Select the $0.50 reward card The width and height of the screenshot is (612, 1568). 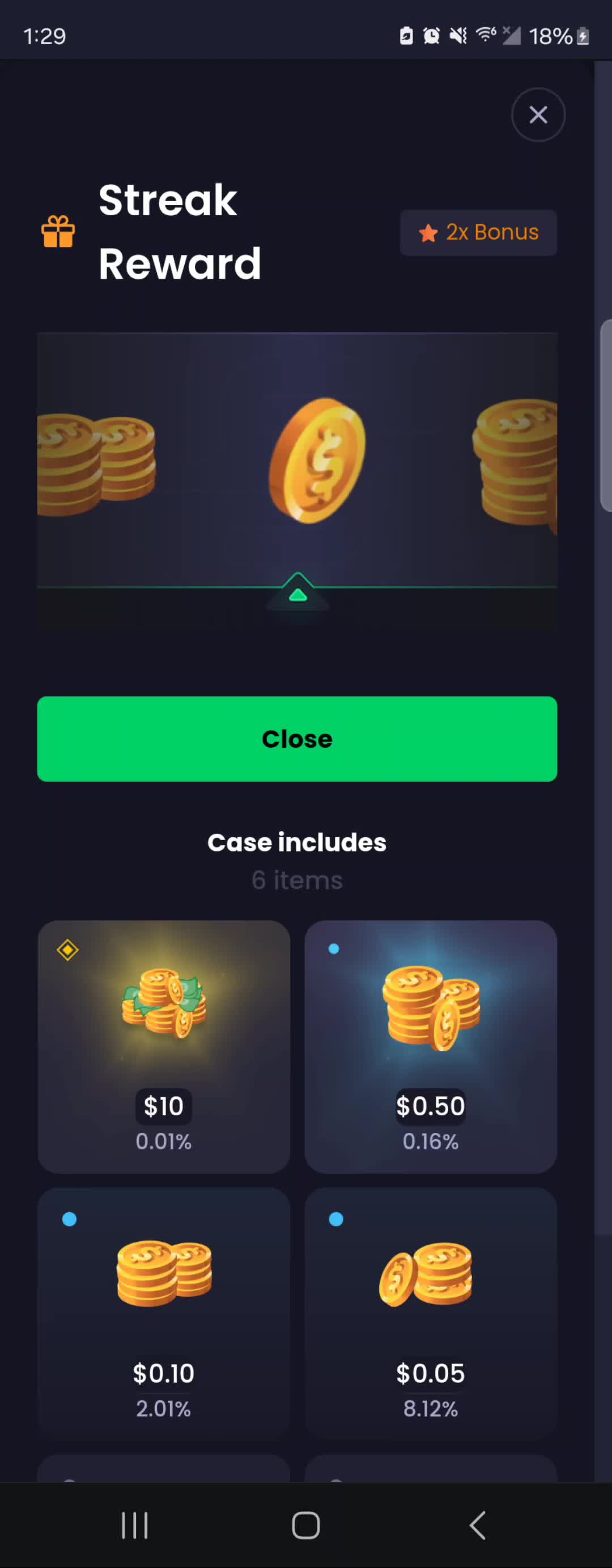click(x=431, y=1046)
